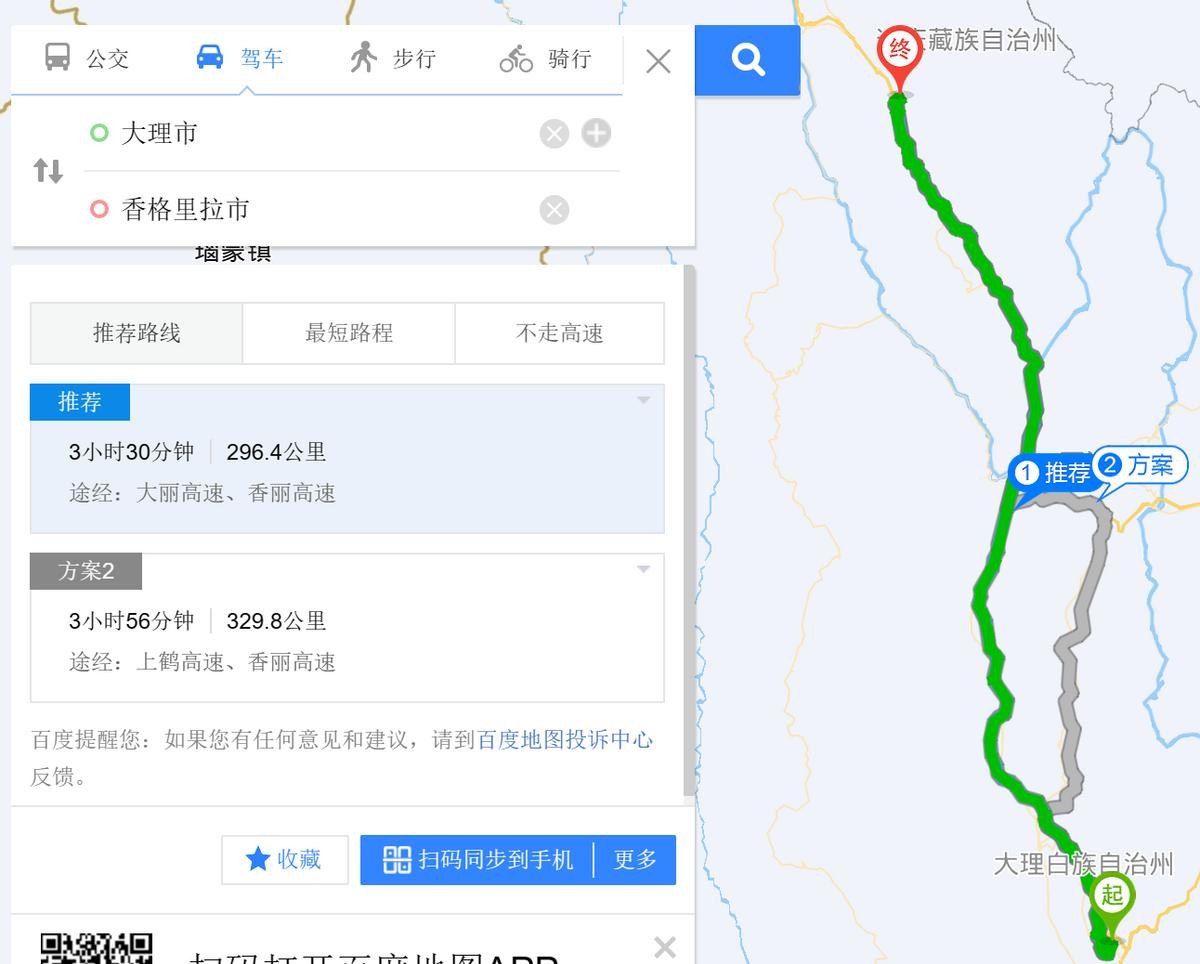Screen dimensions: 1200x964
Task: Swap start and destination arrows
Action: (x=48, y=170)
